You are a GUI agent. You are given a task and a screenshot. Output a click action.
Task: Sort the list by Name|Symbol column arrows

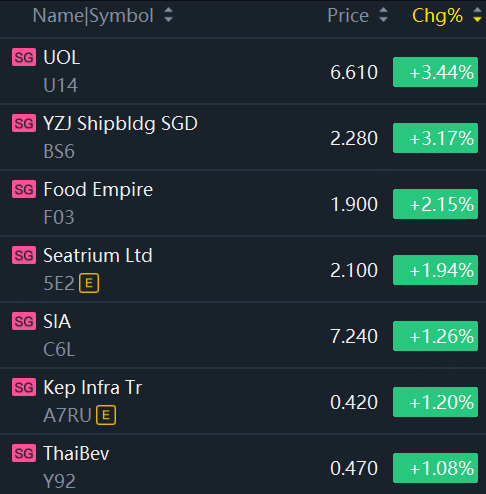pyautogui.click(x=169, y=15)
